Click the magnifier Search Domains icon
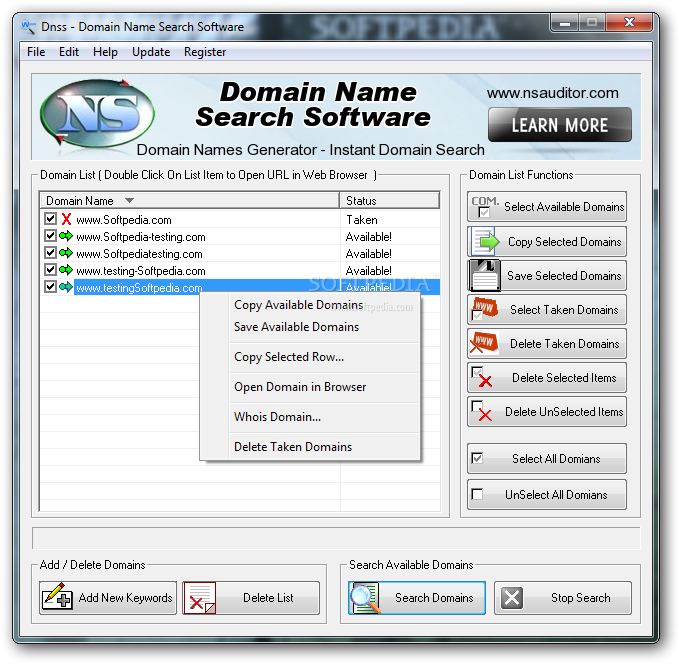Viewport: 680px width, 664px height. [365, 598]
